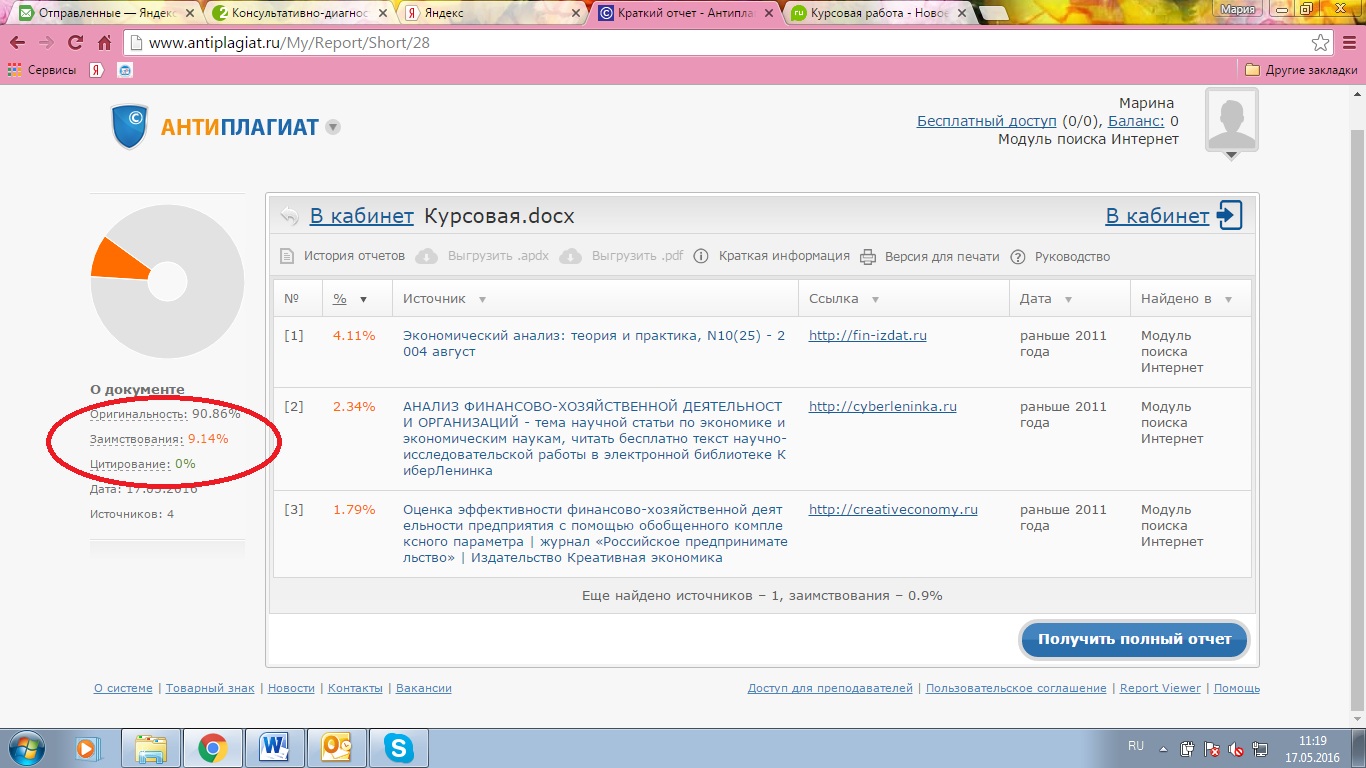Viewport: 1366px width, 768px height.
Task: Click the Контакты footer link
Action: point(355,688)
